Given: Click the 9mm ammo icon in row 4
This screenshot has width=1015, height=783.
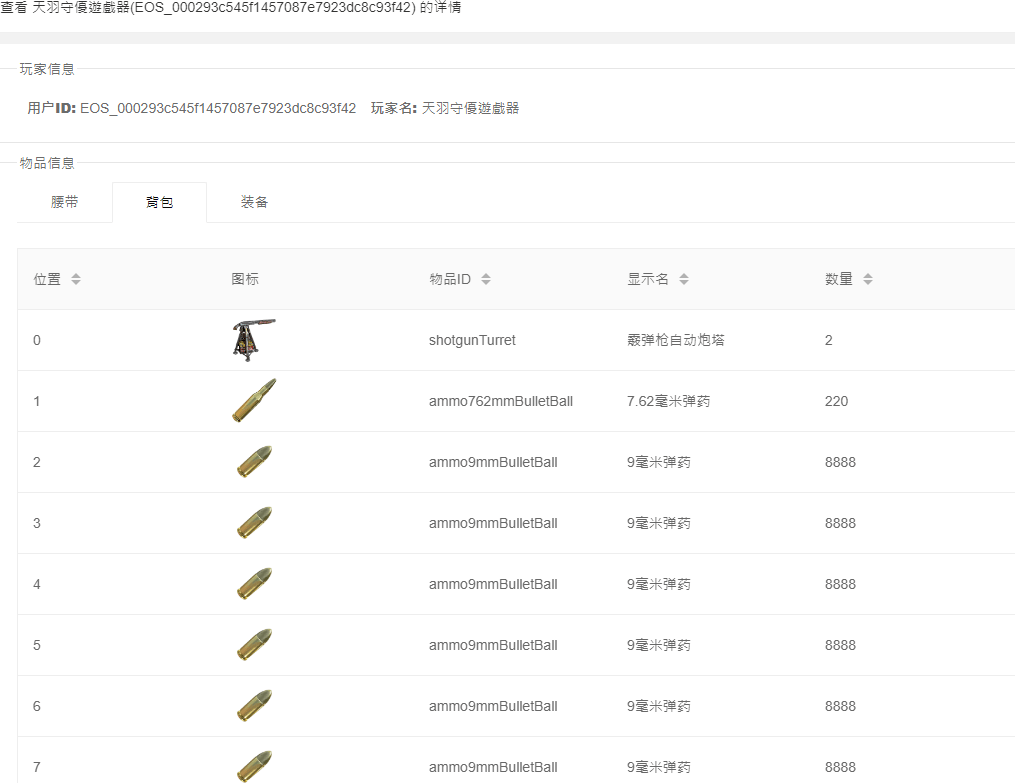Looking at the screenshot, I should [254, 584].
